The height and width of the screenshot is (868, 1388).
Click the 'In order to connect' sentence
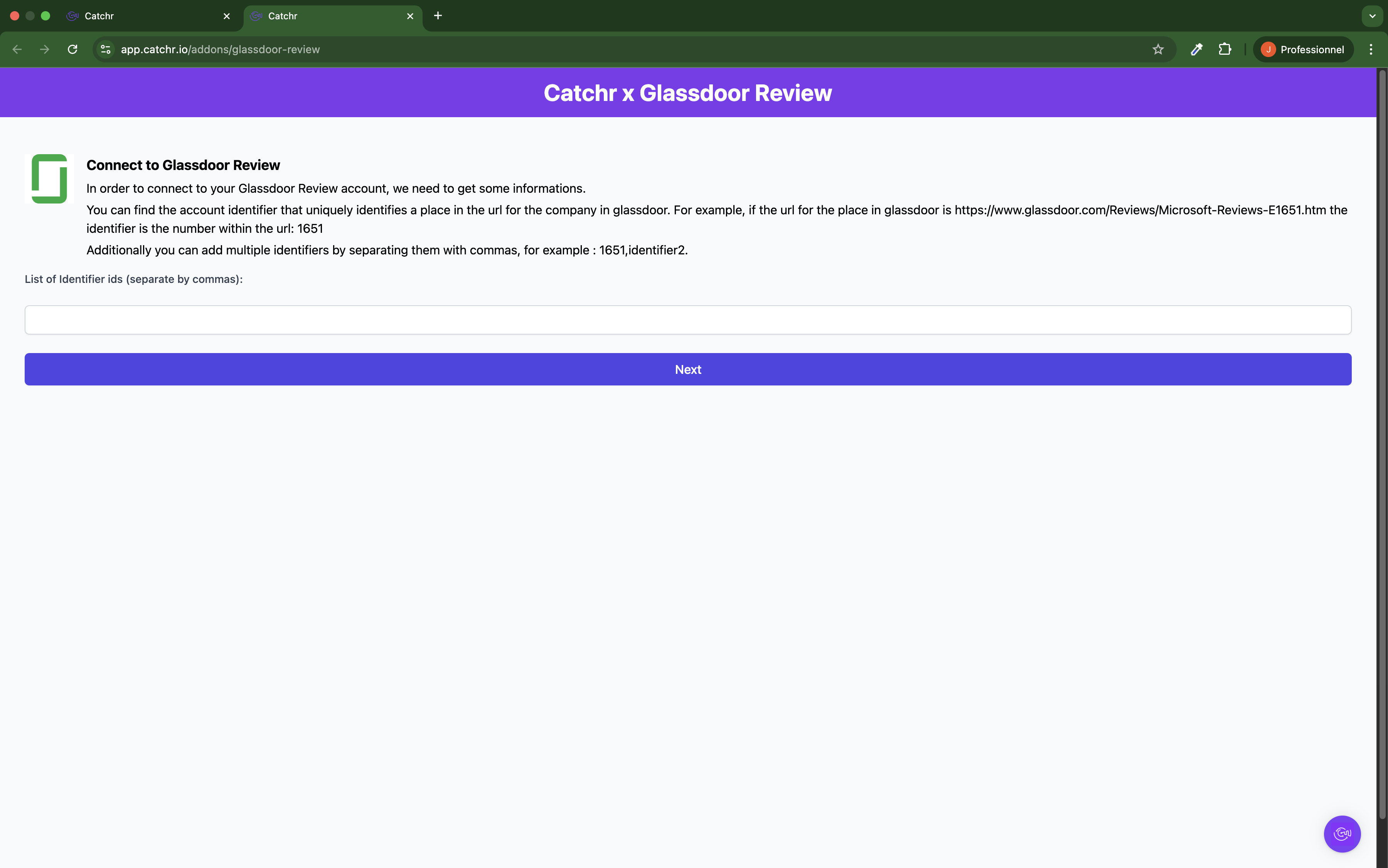(x=336, y=189)
